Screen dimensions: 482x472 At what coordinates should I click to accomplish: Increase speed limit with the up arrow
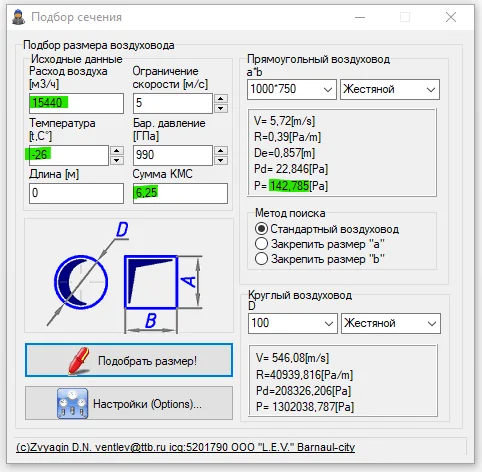pyautogui.click(x=221, y=99)
